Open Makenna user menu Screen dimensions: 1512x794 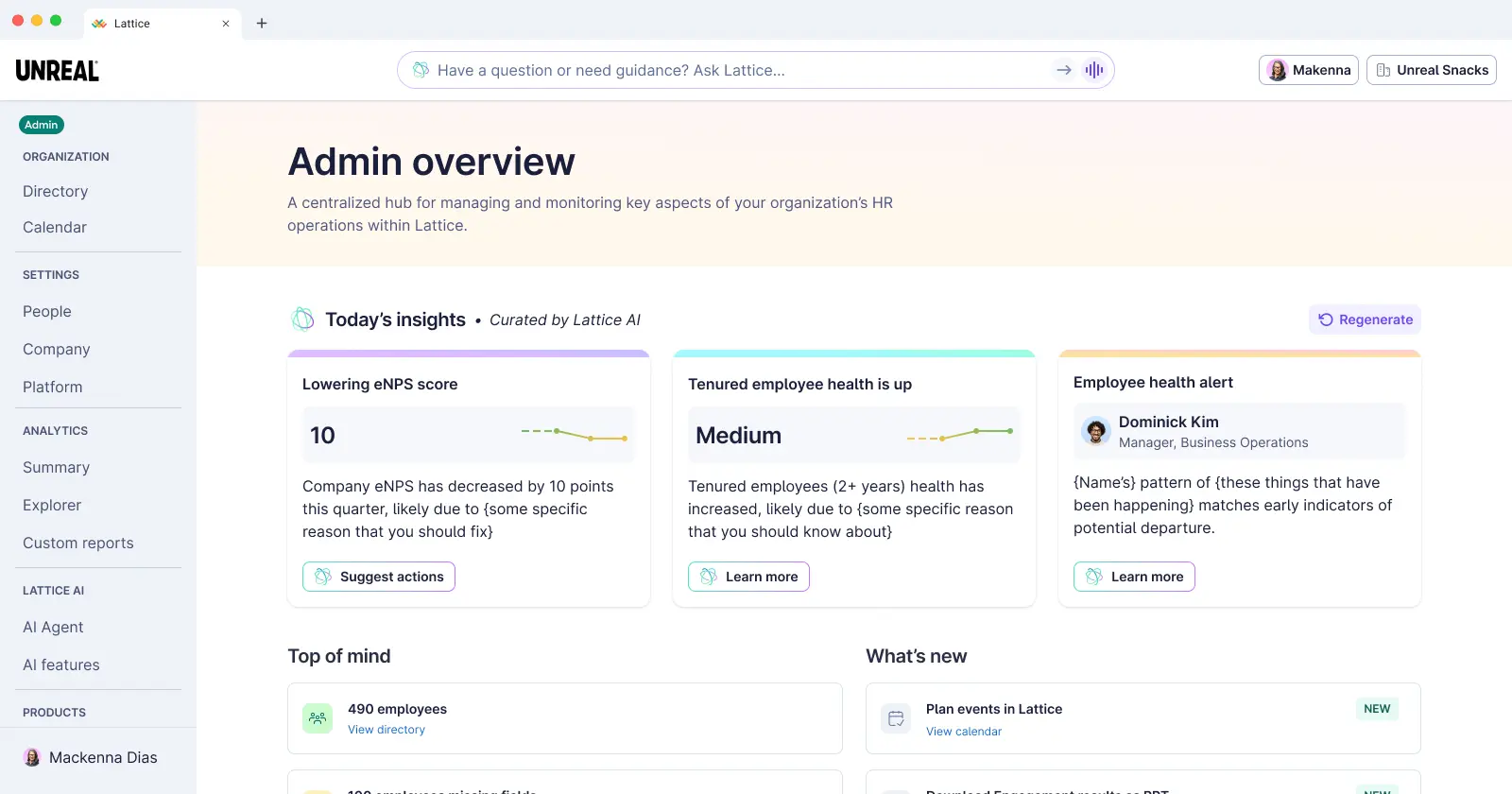pyautogui.click(x=1309, y=70)
